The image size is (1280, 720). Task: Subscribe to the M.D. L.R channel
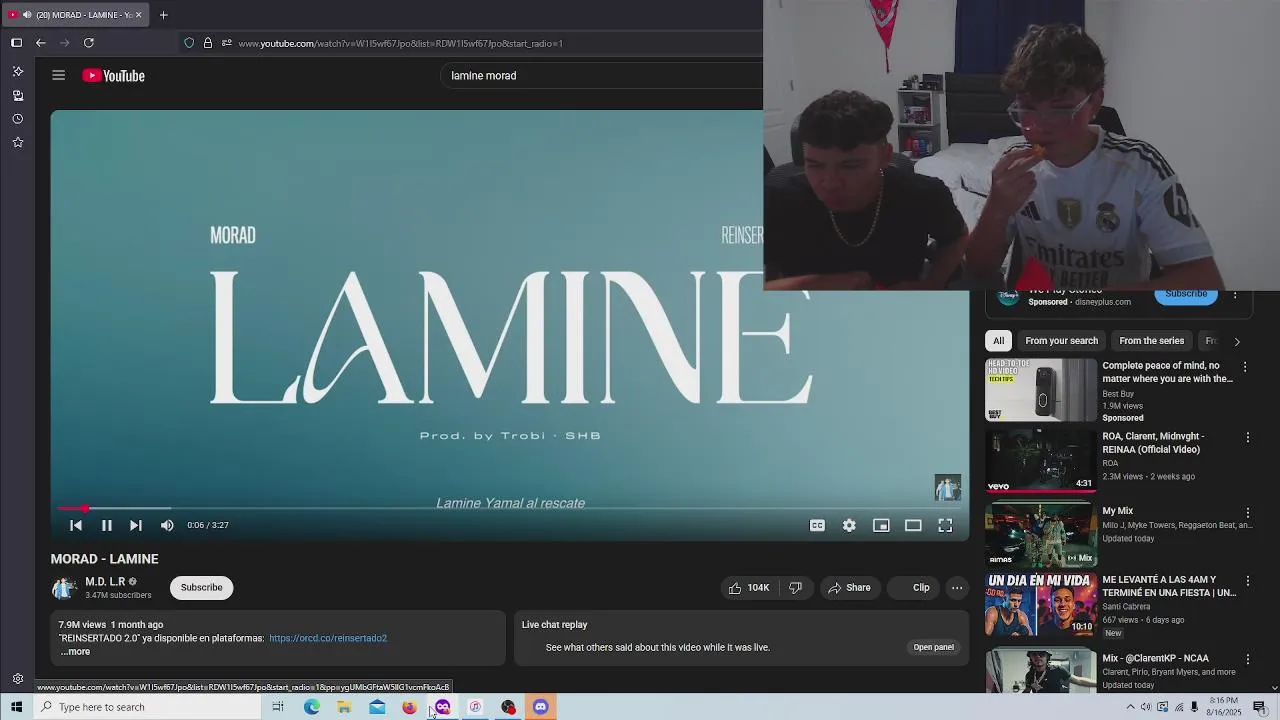201,588
